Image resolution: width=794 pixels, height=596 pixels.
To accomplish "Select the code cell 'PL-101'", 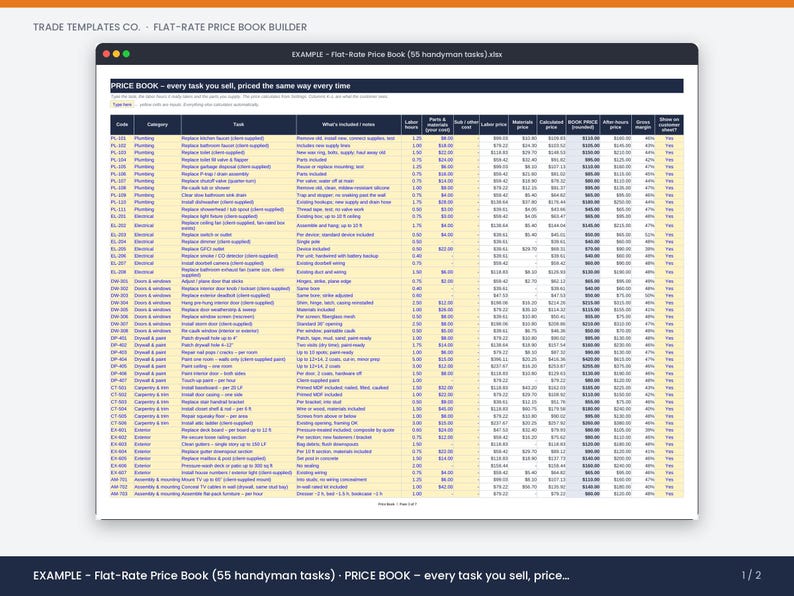I will [122, 138].
